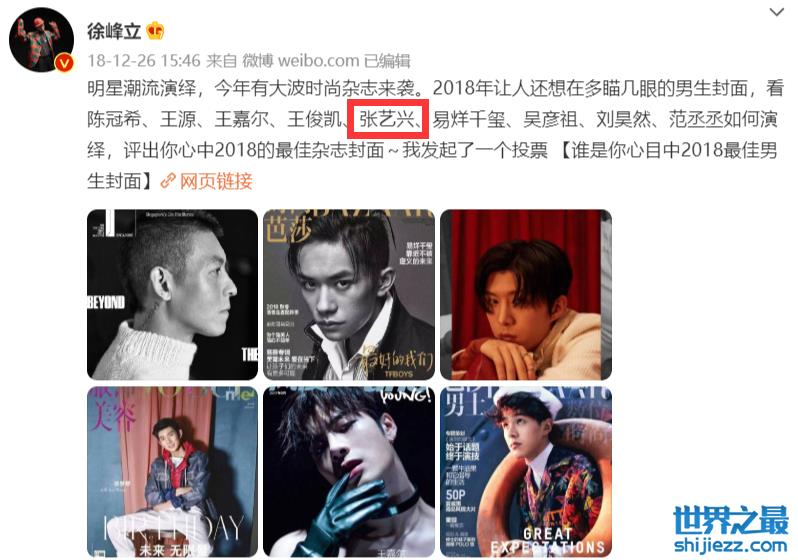798x560 pixels.
Task: Click the 徐峰立 profile avatar
Action: [42, 40]
